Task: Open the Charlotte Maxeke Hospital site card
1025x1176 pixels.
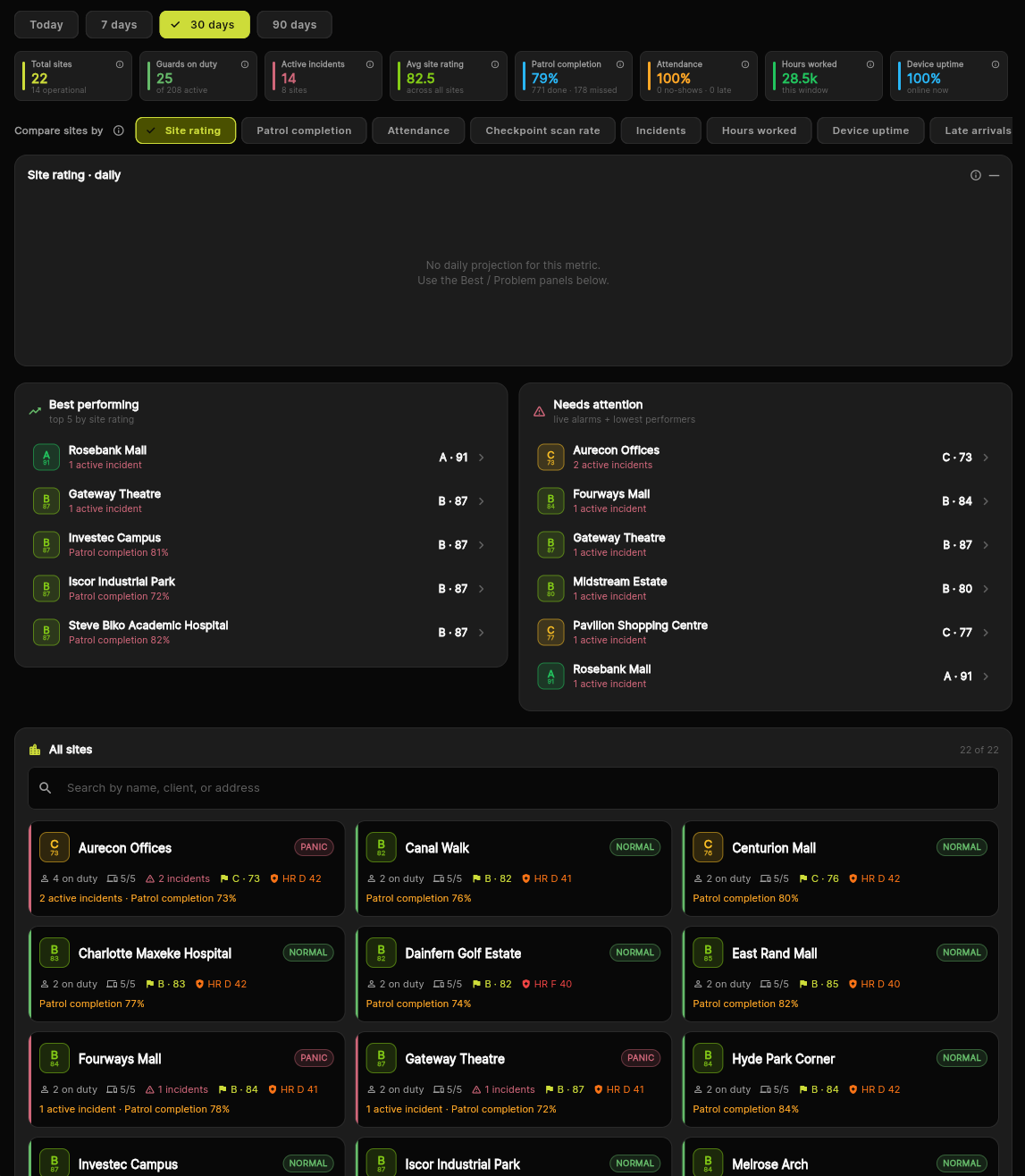Action: pos(187,974)
